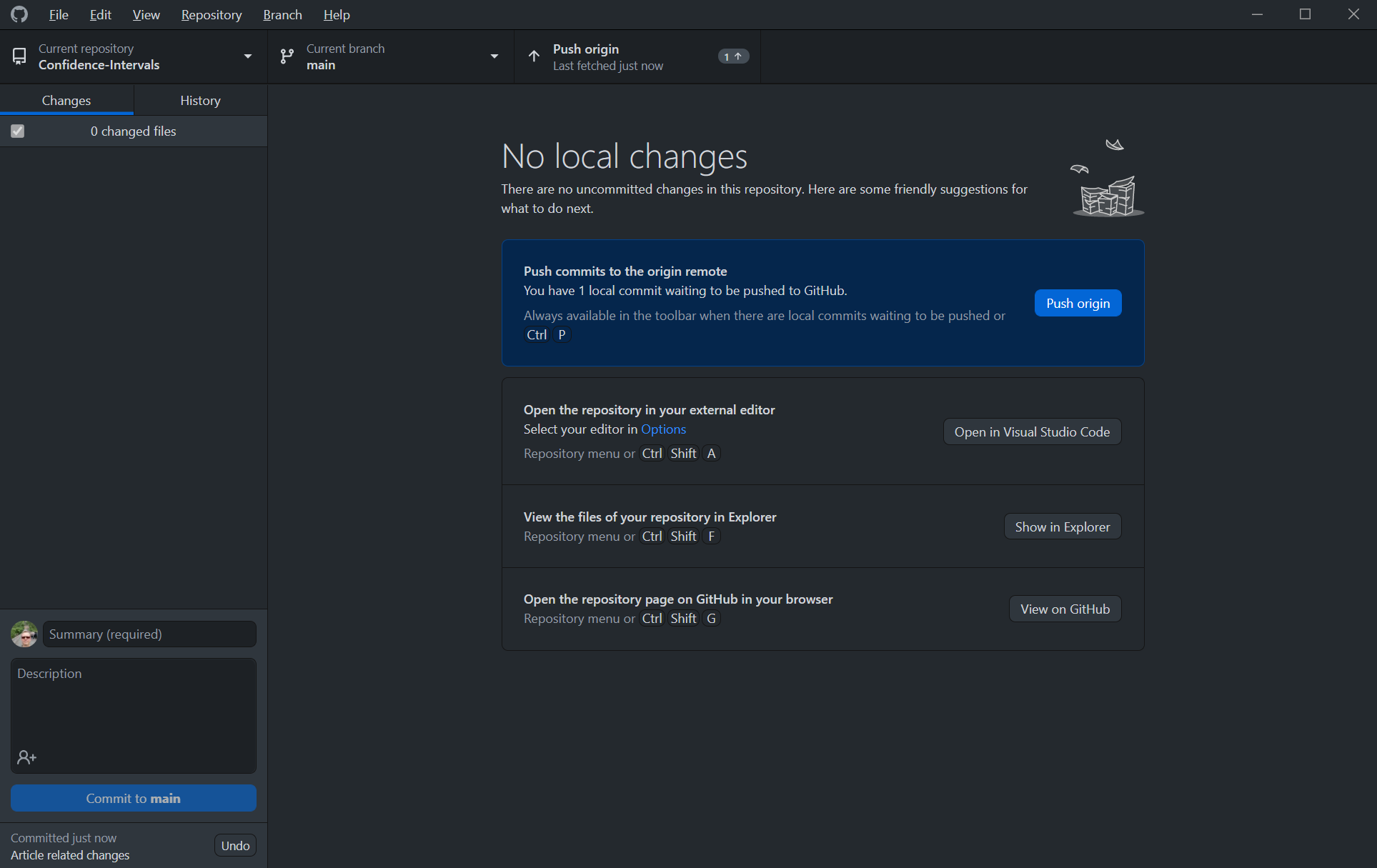
Task: Open the Branch menu
Action: point(282,14)
